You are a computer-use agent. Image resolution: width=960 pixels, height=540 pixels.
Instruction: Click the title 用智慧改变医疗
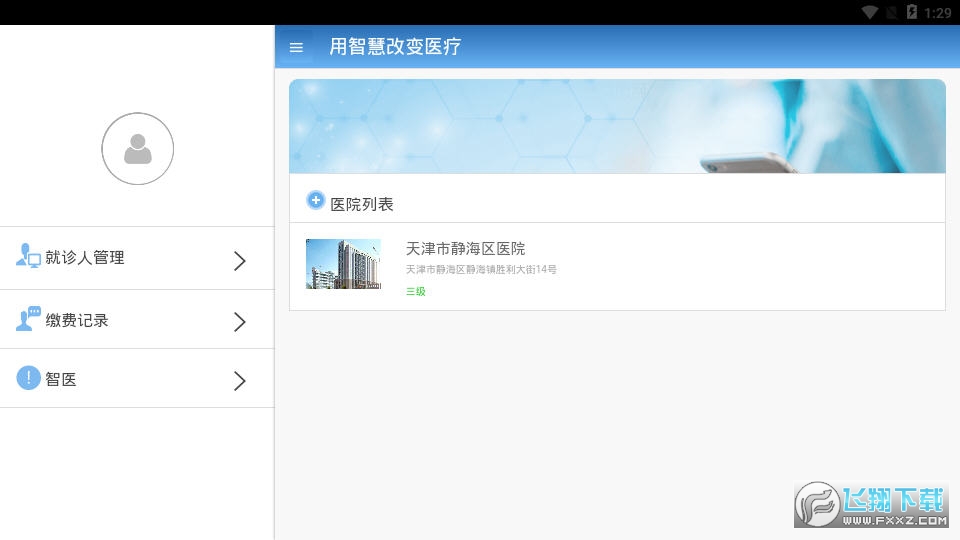pyautogui.click(x=395, y=47)
